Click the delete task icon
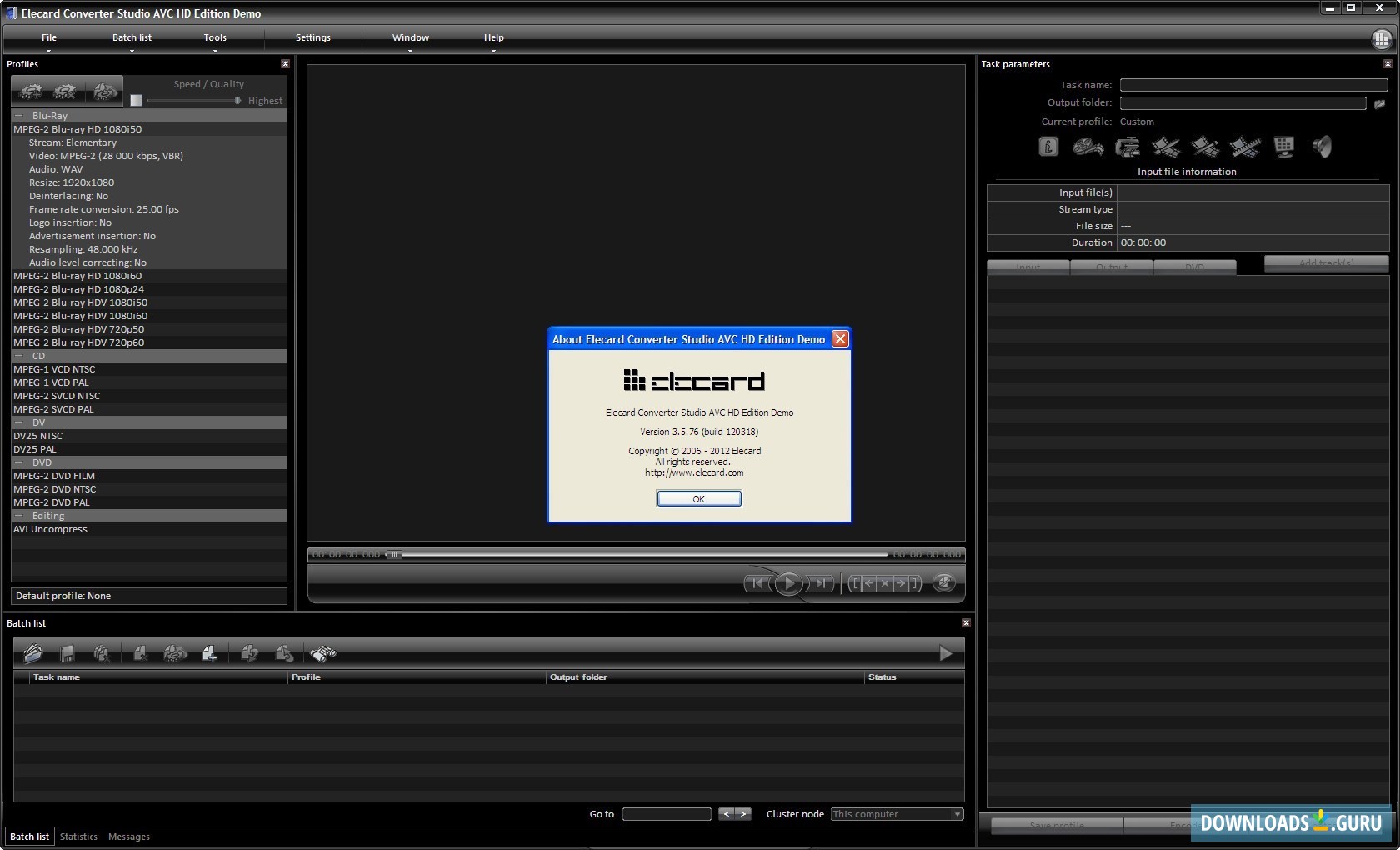 tap(140, 653)
